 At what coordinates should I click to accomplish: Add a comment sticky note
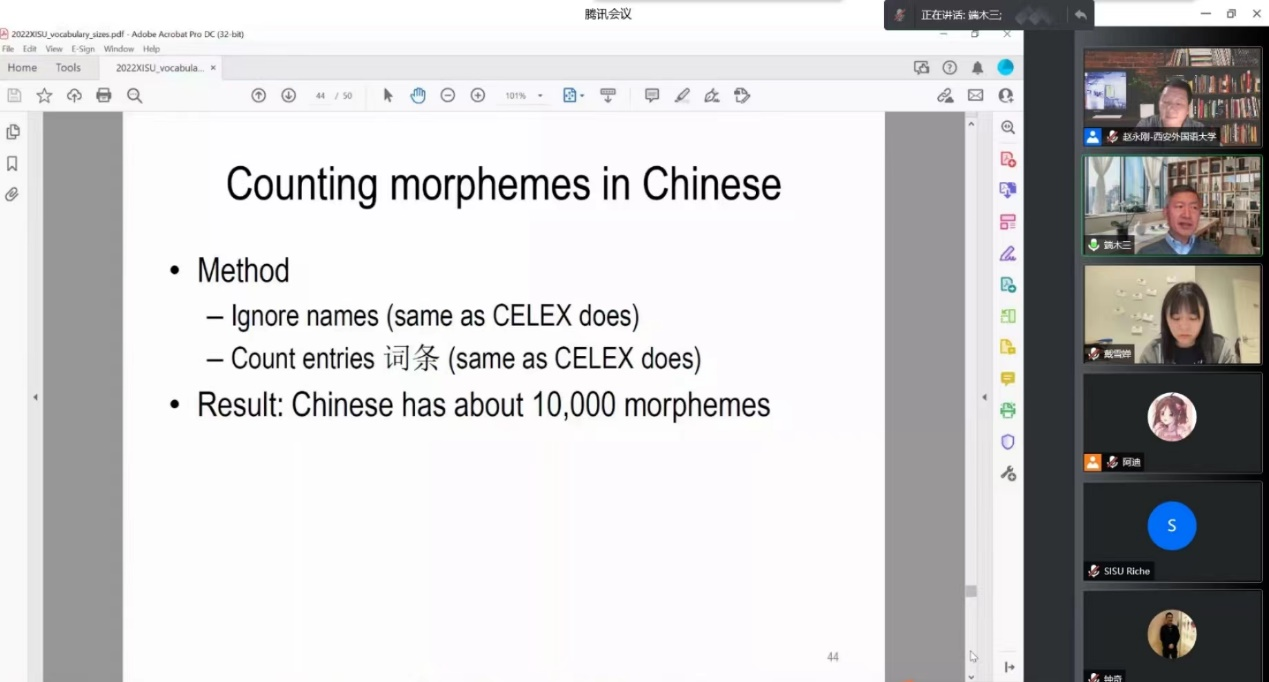652,96
